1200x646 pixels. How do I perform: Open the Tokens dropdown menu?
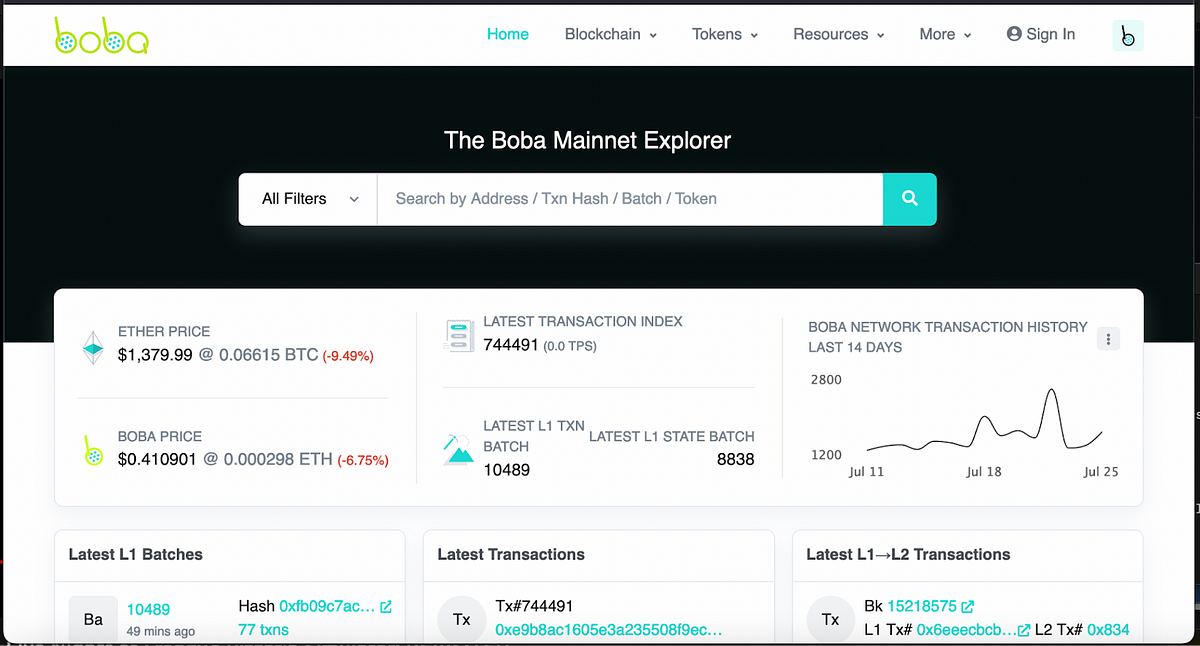tap(725, 34)
